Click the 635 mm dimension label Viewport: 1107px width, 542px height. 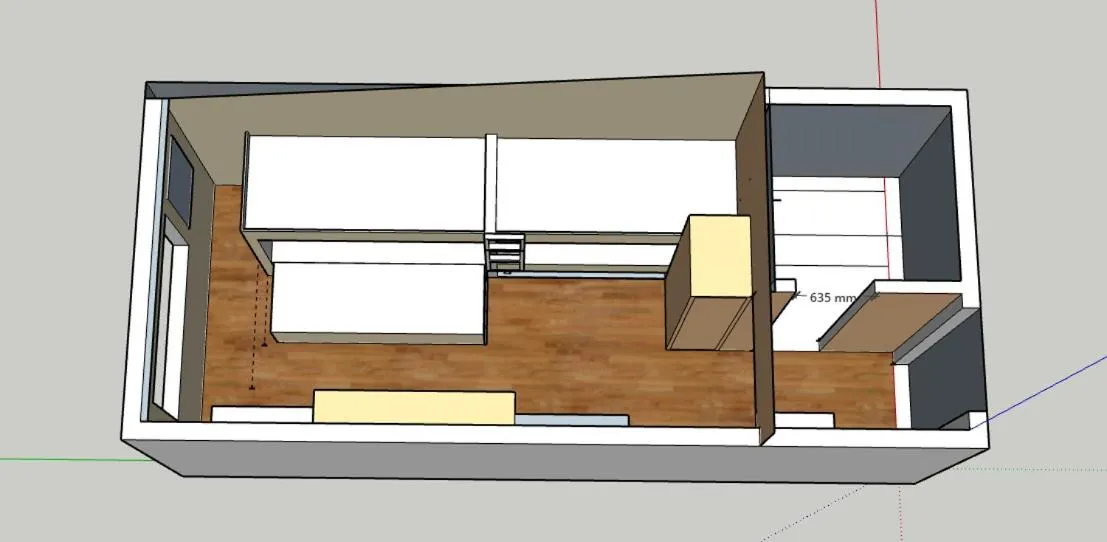tap(833, 297)
